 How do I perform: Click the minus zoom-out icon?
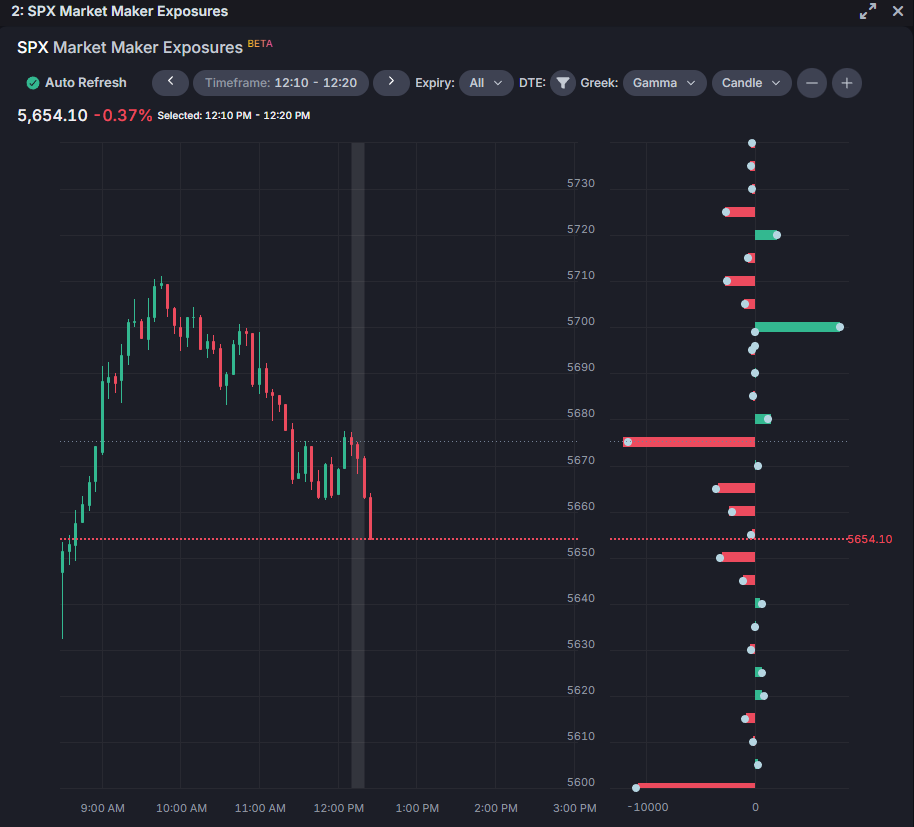811,83
